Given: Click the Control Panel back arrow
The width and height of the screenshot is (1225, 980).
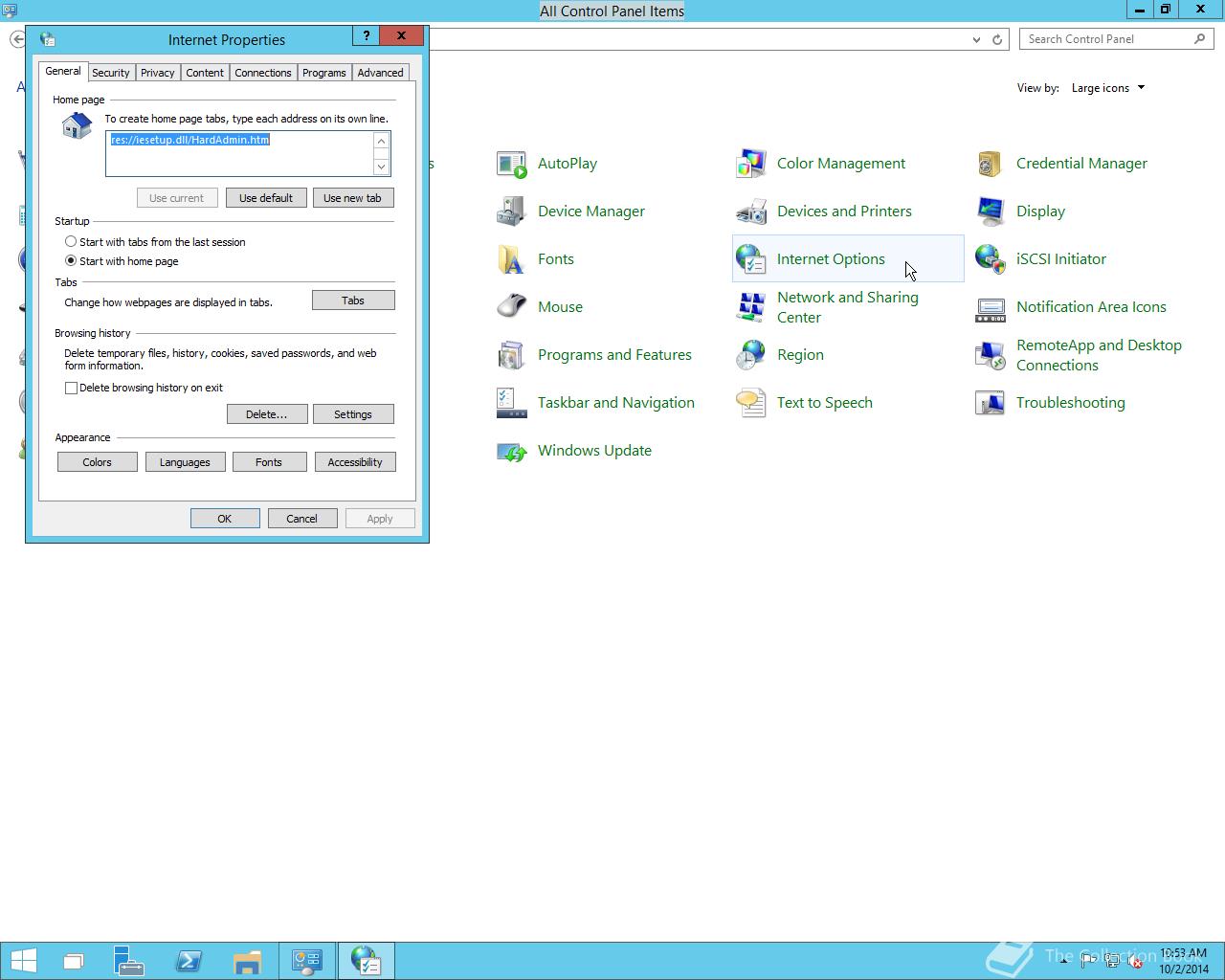Looking at the screenshot, I should pyautogui.click(x=17, y=39).
